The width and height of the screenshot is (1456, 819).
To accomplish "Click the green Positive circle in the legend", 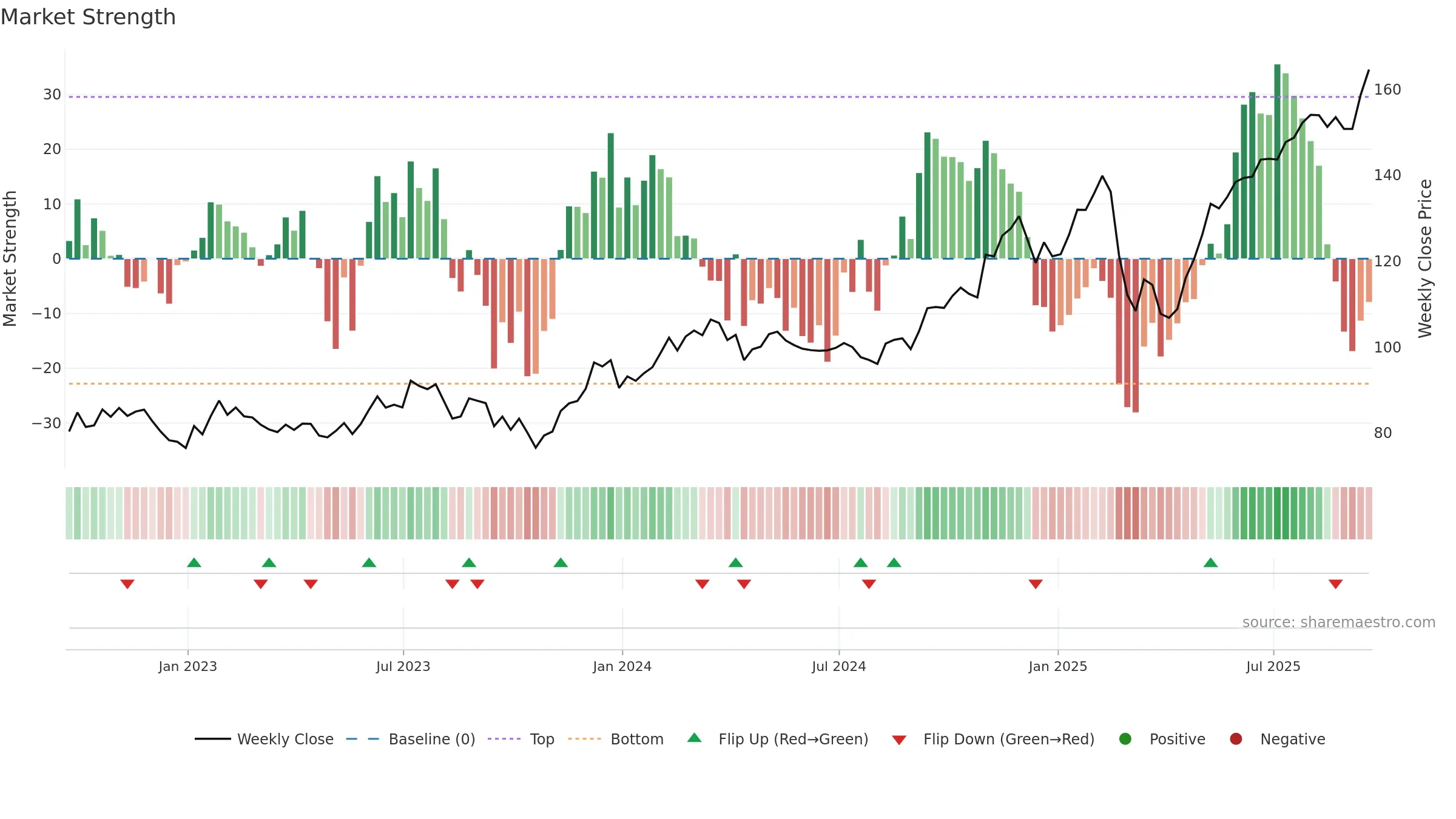I will pos(1125,739).
